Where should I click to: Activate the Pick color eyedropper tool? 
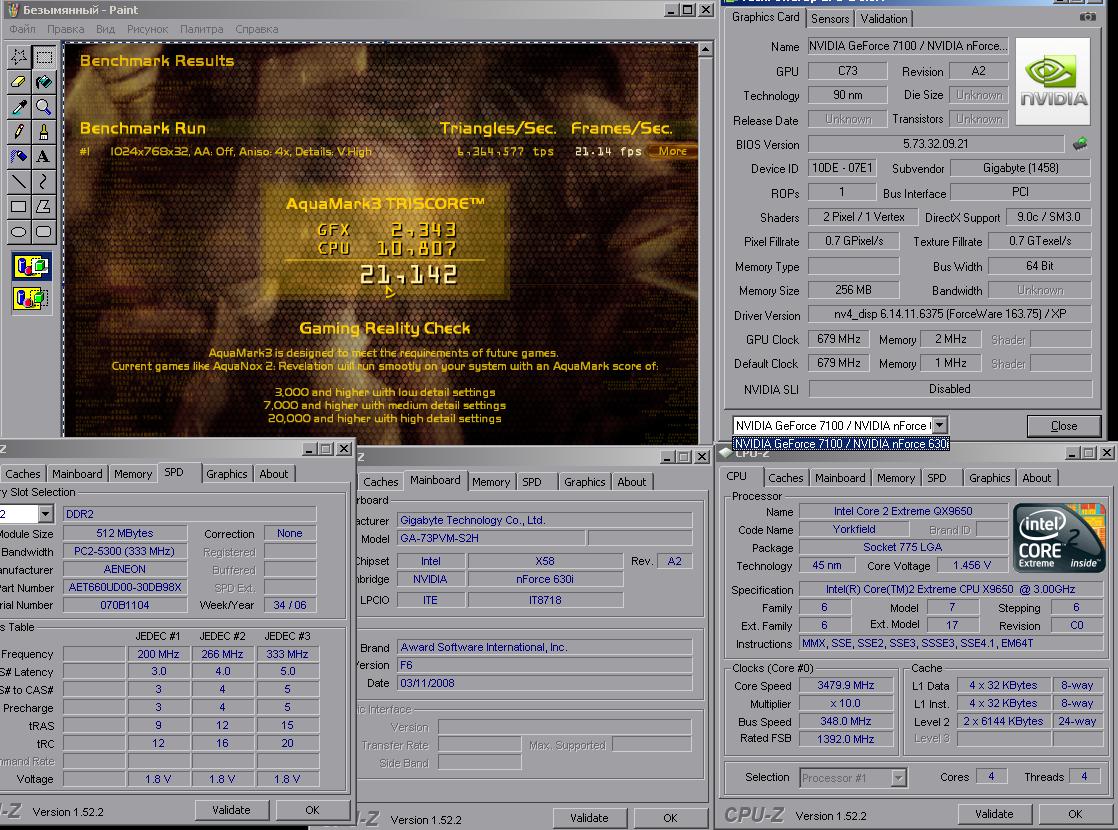tap(19, 107)
